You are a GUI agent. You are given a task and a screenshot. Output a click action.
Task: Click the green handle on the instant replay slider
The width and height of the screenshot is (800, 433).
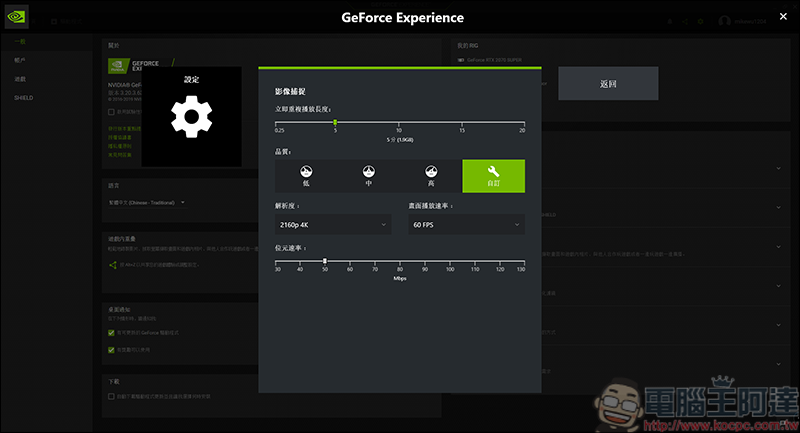335,122
